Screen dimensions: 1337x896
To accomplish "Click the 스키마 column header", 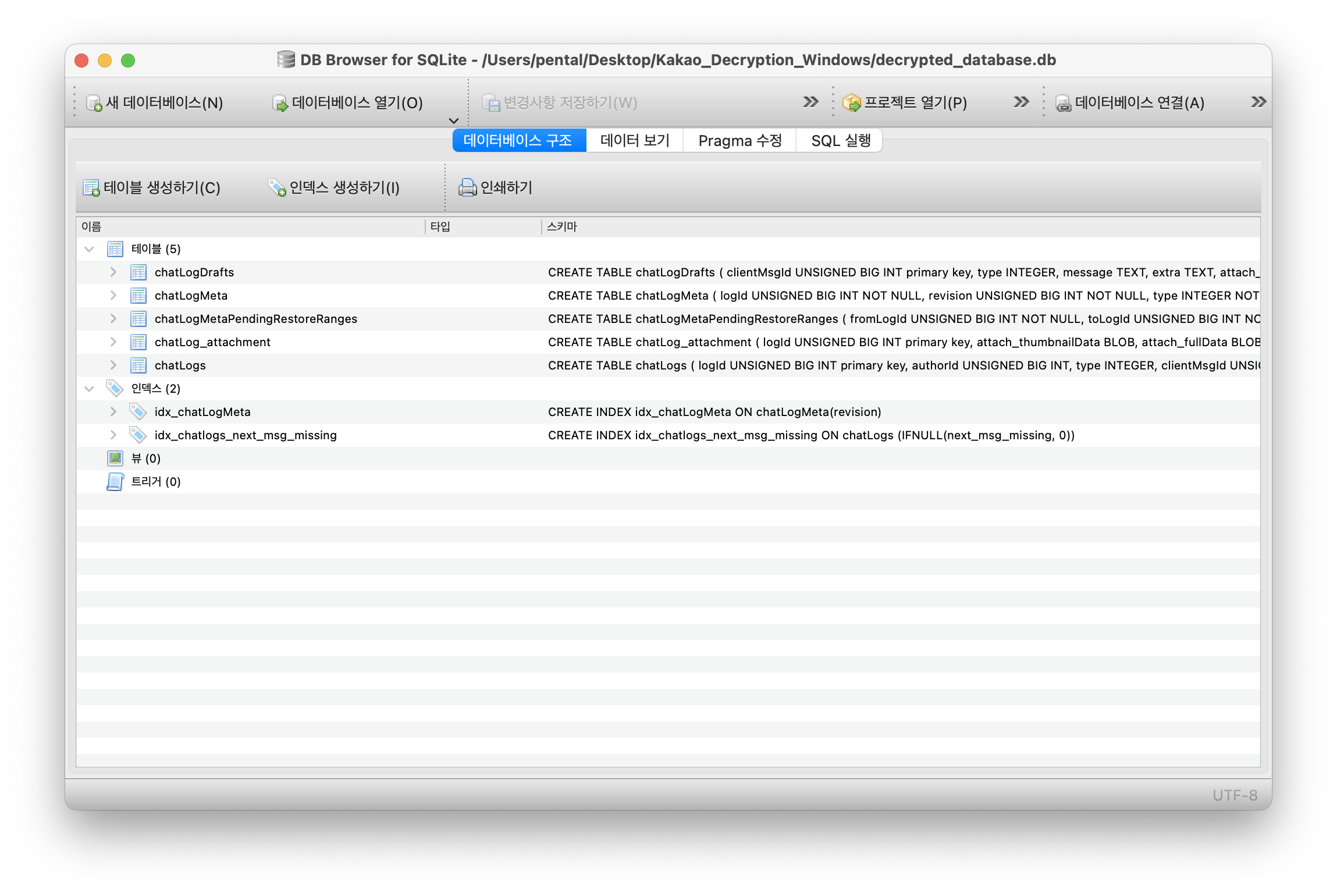I will pyautogui.click(x=562, y=226).
